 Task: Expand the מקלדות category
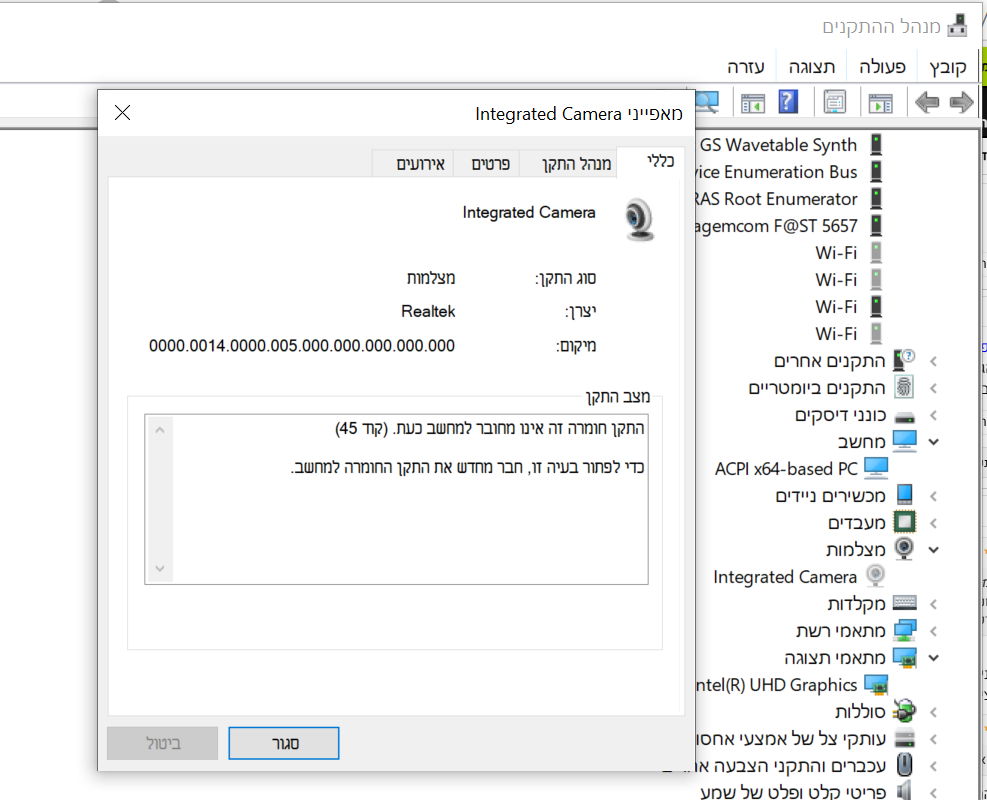point(933,604)
